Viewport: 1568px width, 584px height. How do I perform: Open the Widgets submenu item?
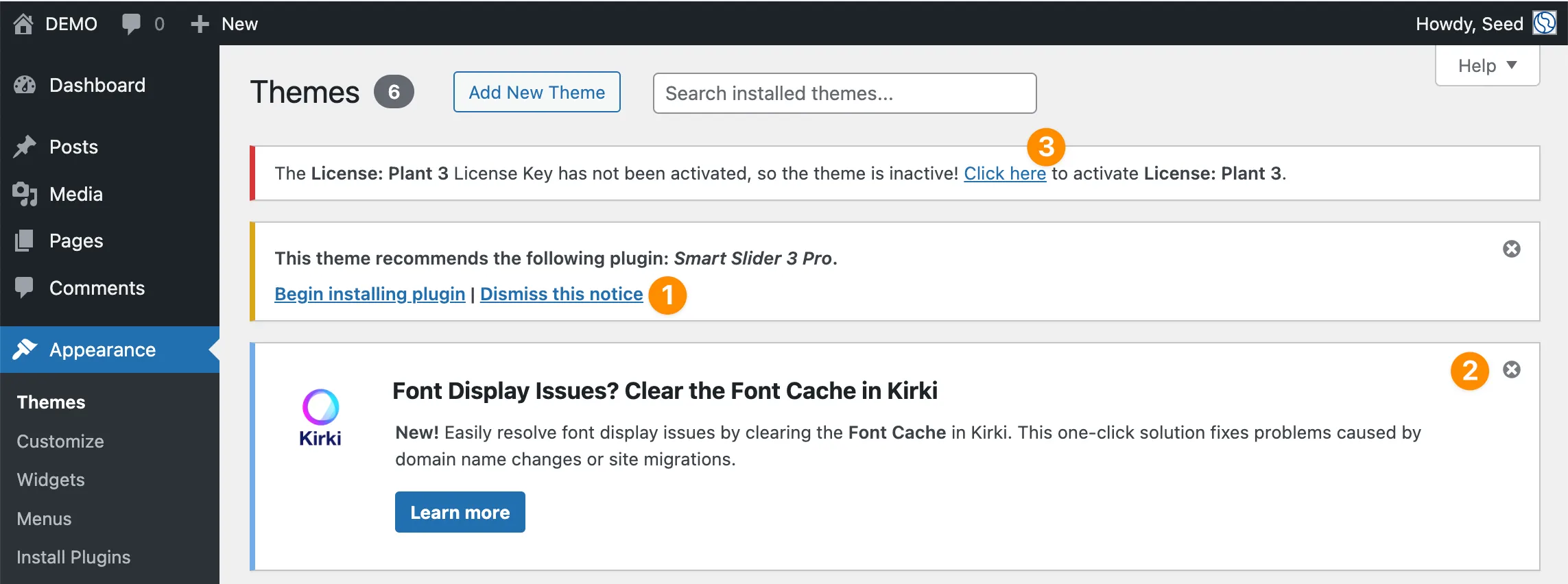pos(51,480)
